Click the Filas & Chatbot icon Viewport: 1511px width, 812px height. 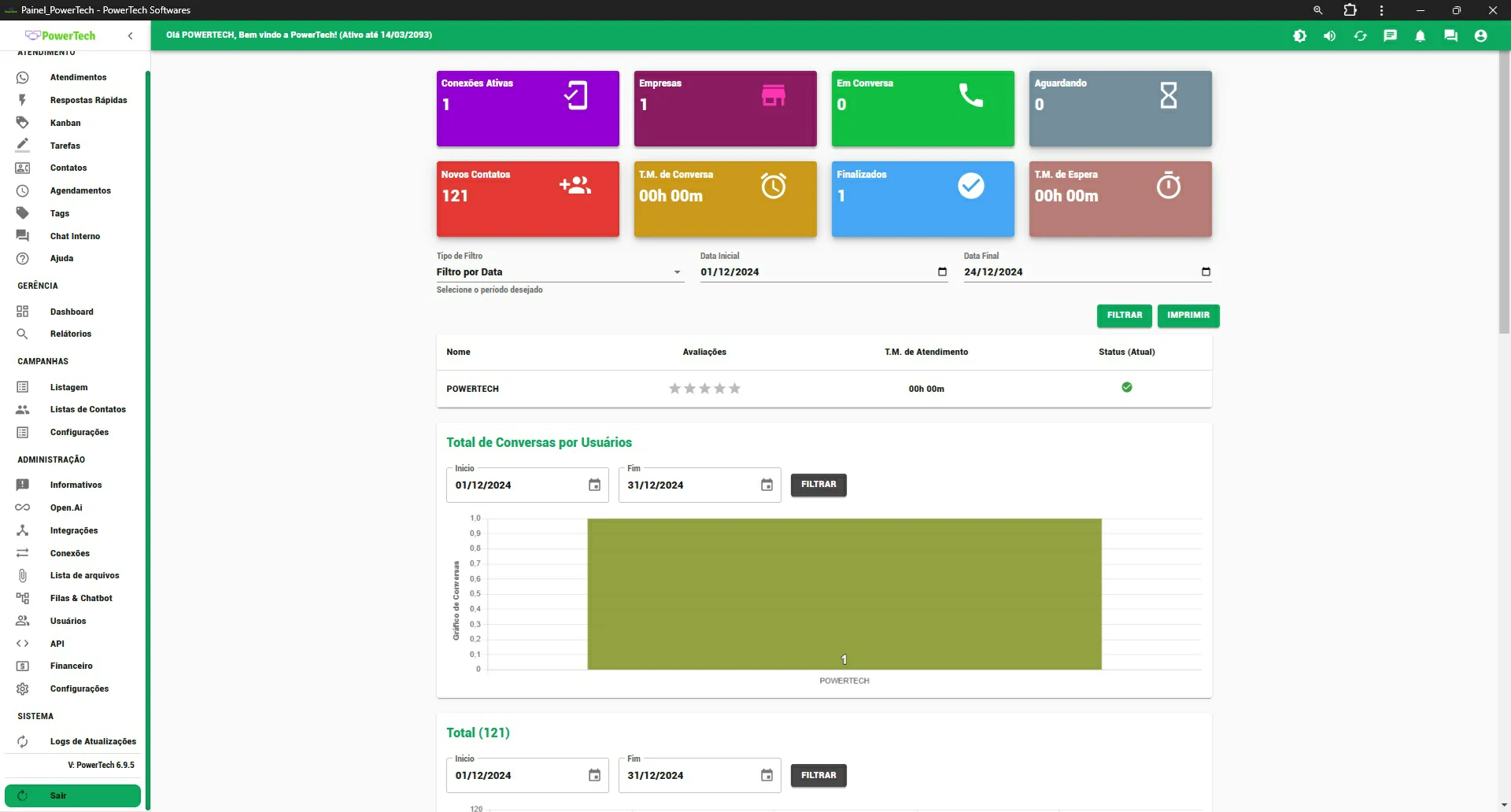click(23, 599)
